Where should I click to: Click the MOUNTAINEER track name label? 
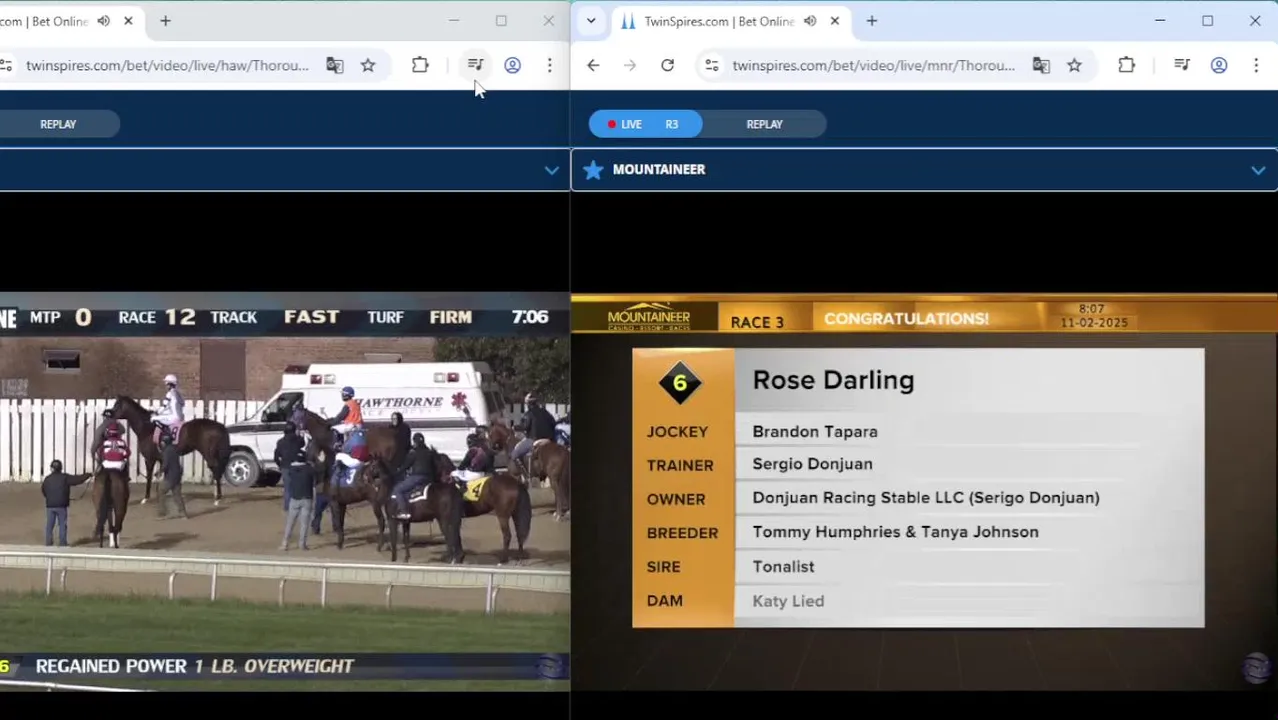(659, 169)
